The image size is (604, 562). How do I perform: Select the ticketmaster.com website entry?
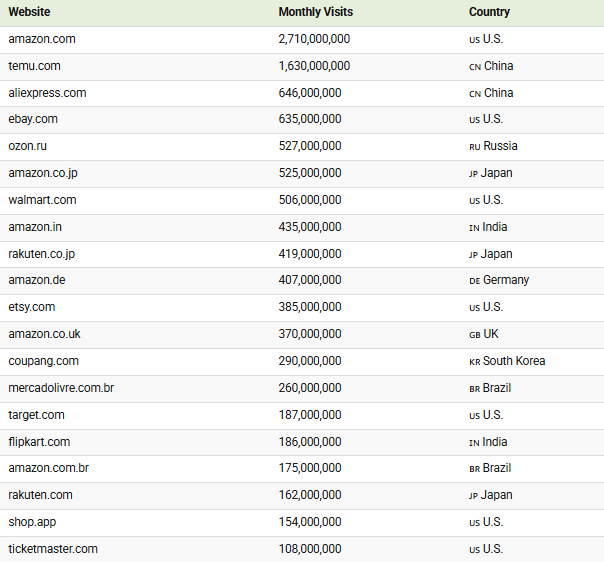[53, 549]
